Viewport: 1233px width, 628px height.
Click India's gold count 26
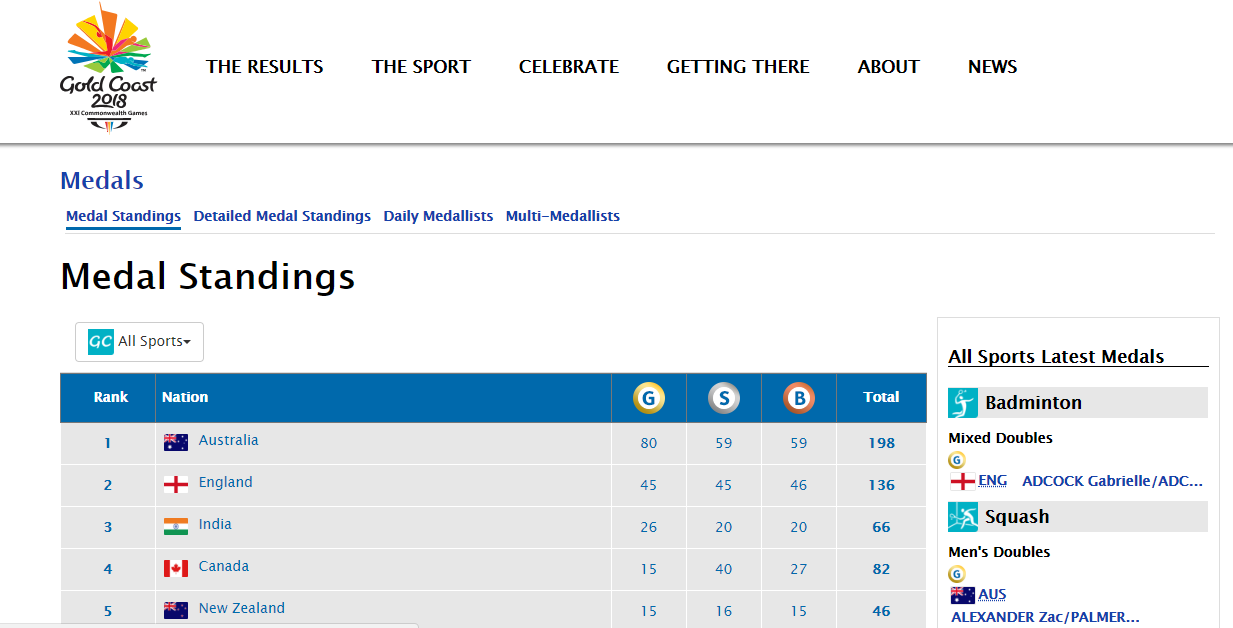point(649,527)
